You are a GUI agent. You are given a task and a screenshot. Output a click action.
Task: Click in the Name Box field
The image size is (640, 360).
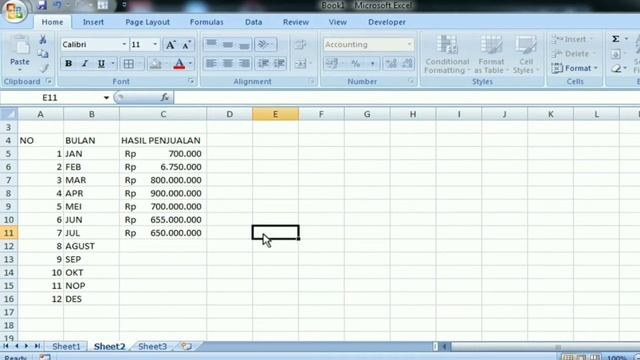[50, 98]
